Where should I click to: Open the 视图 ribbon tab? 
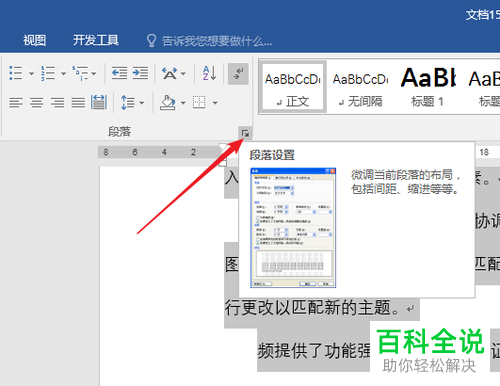point(34,40)
